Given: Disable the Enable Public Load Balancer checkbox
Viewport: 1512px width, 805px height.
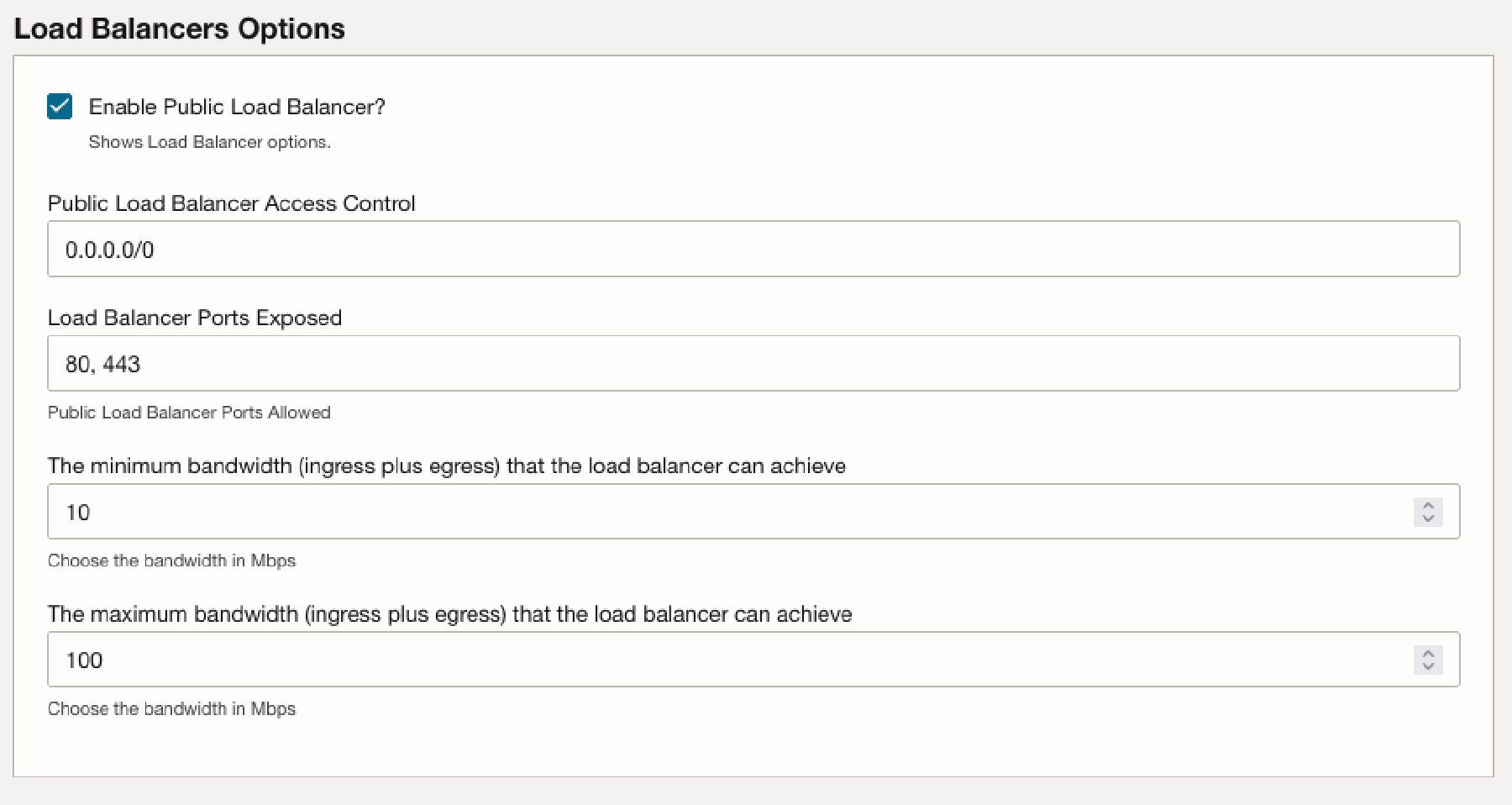Looking at the screenshot, I should (x=59, y=107).
